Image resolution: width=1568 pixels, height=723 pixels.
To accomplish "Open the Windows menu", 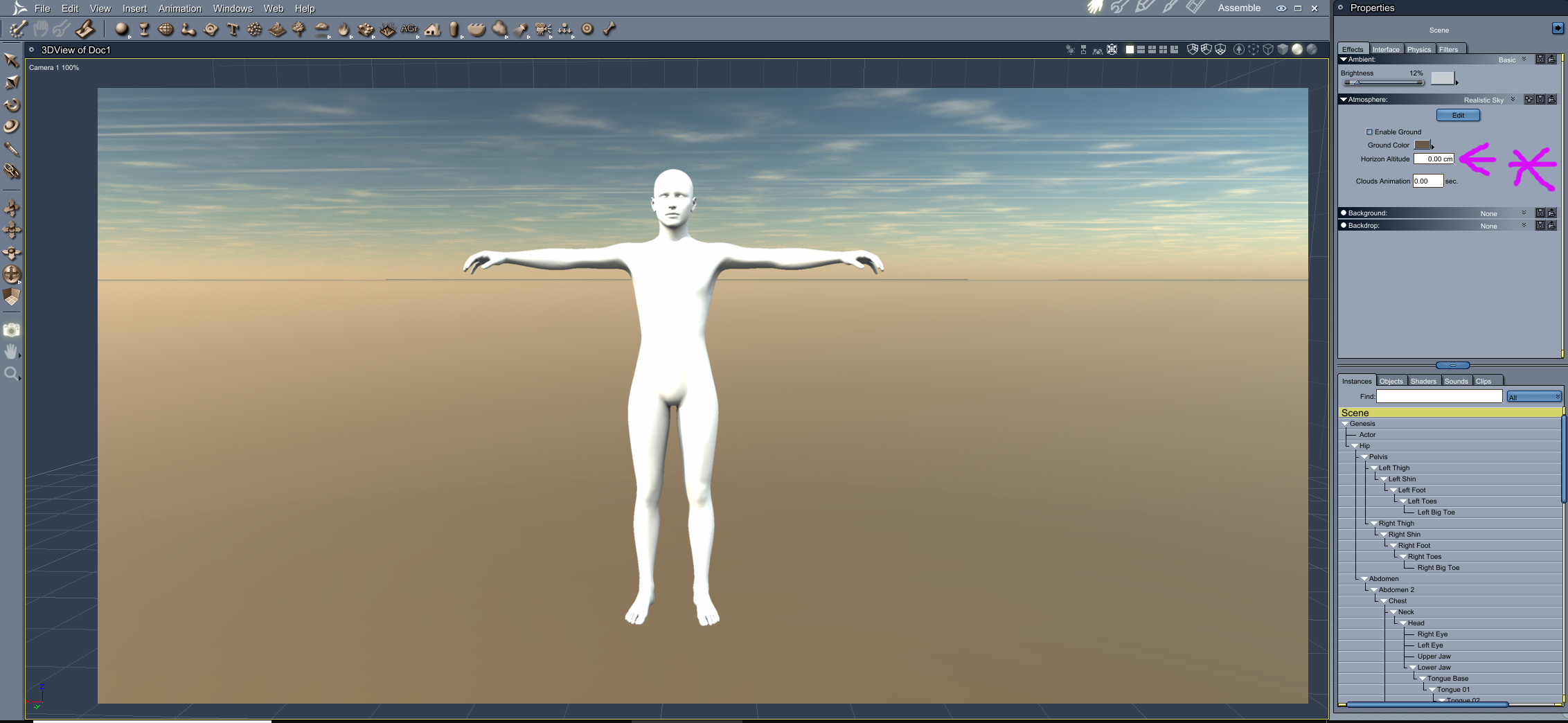I will coord(233,8).
